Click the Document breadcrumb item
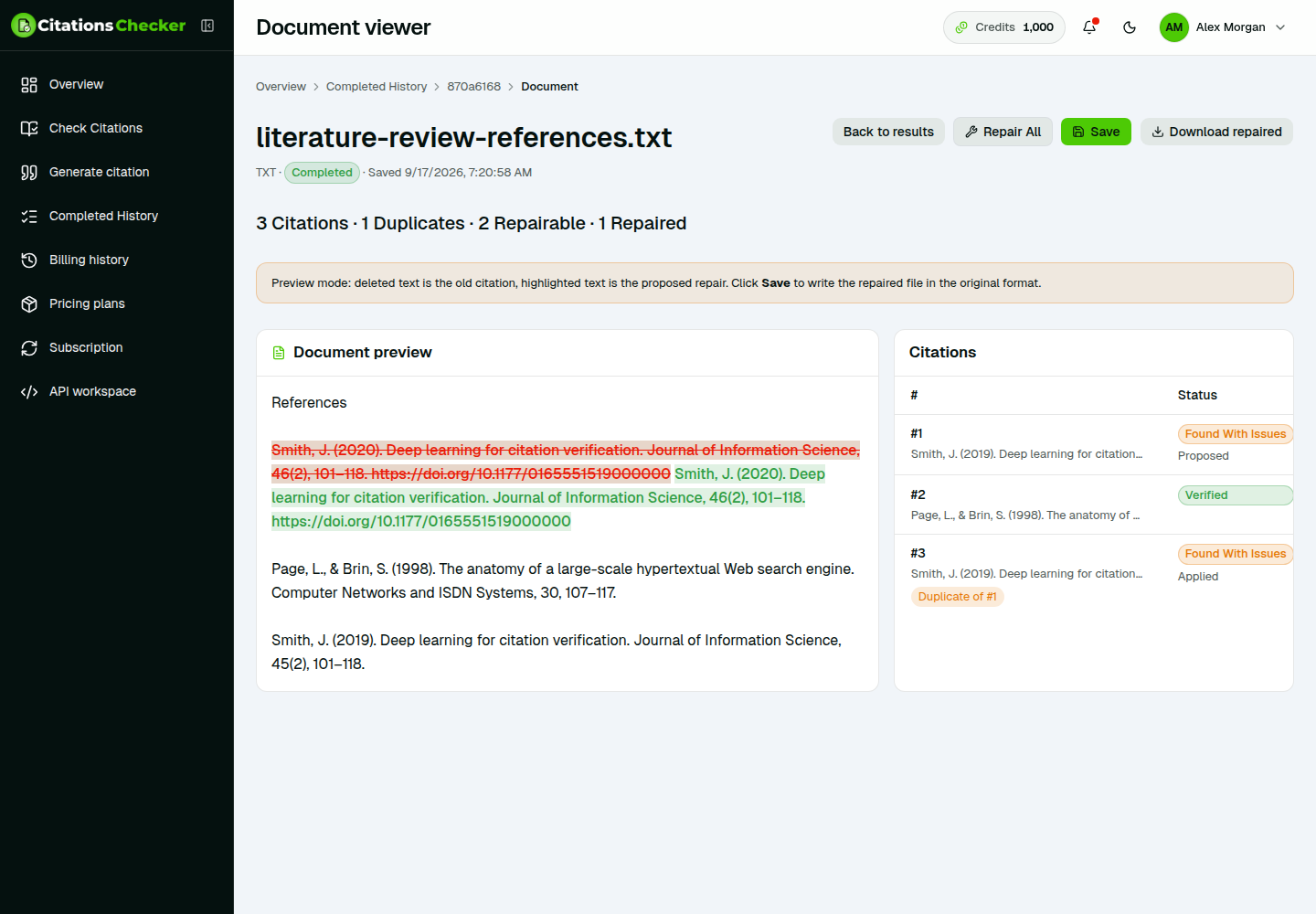This screenshot has width=1316, height=914. pos(549,87)
